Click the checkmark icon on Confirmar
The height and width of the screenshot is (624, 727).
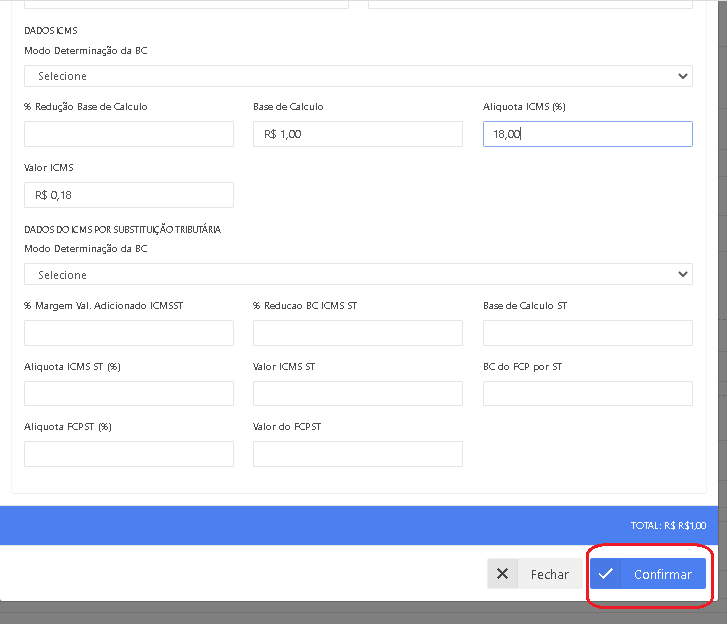pos(606,574)
